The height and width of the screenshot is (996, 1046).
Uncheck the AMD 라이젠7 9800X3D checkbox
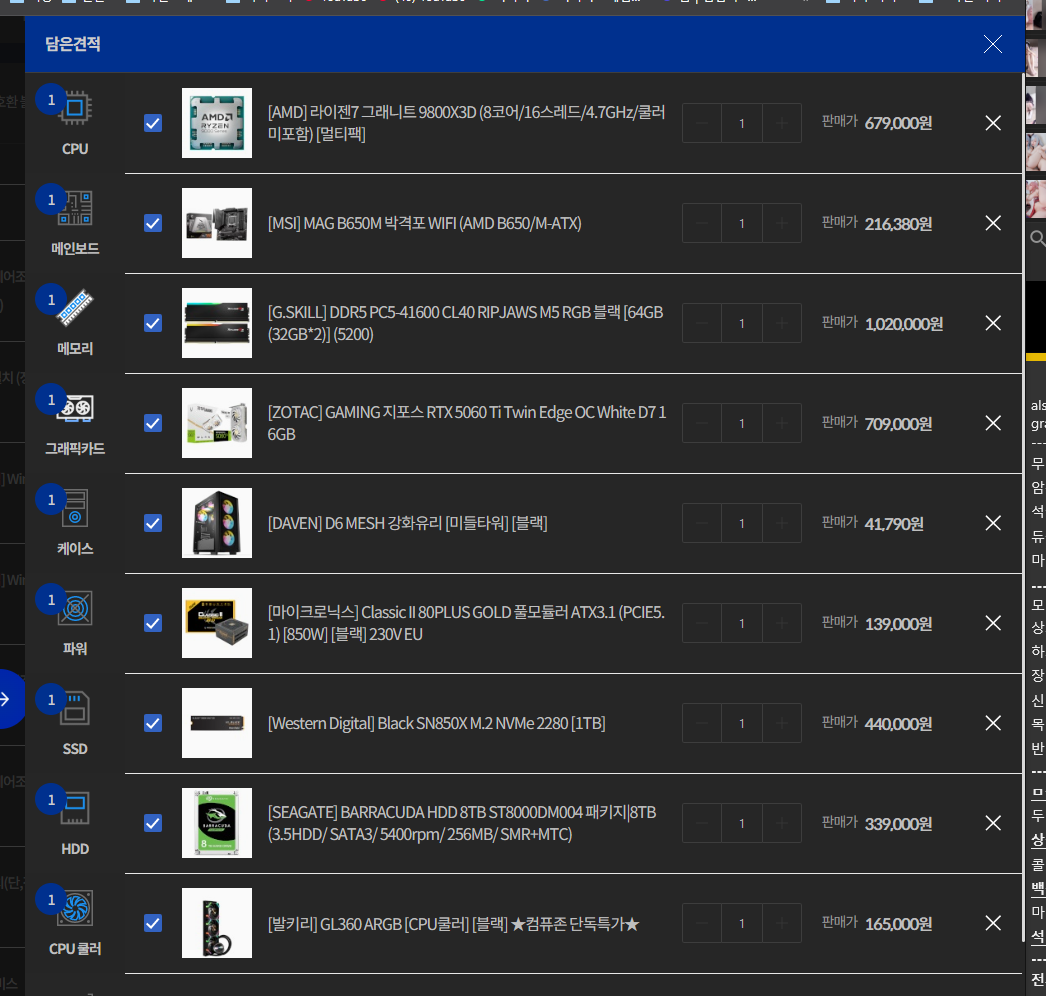[x=153, y=123]
